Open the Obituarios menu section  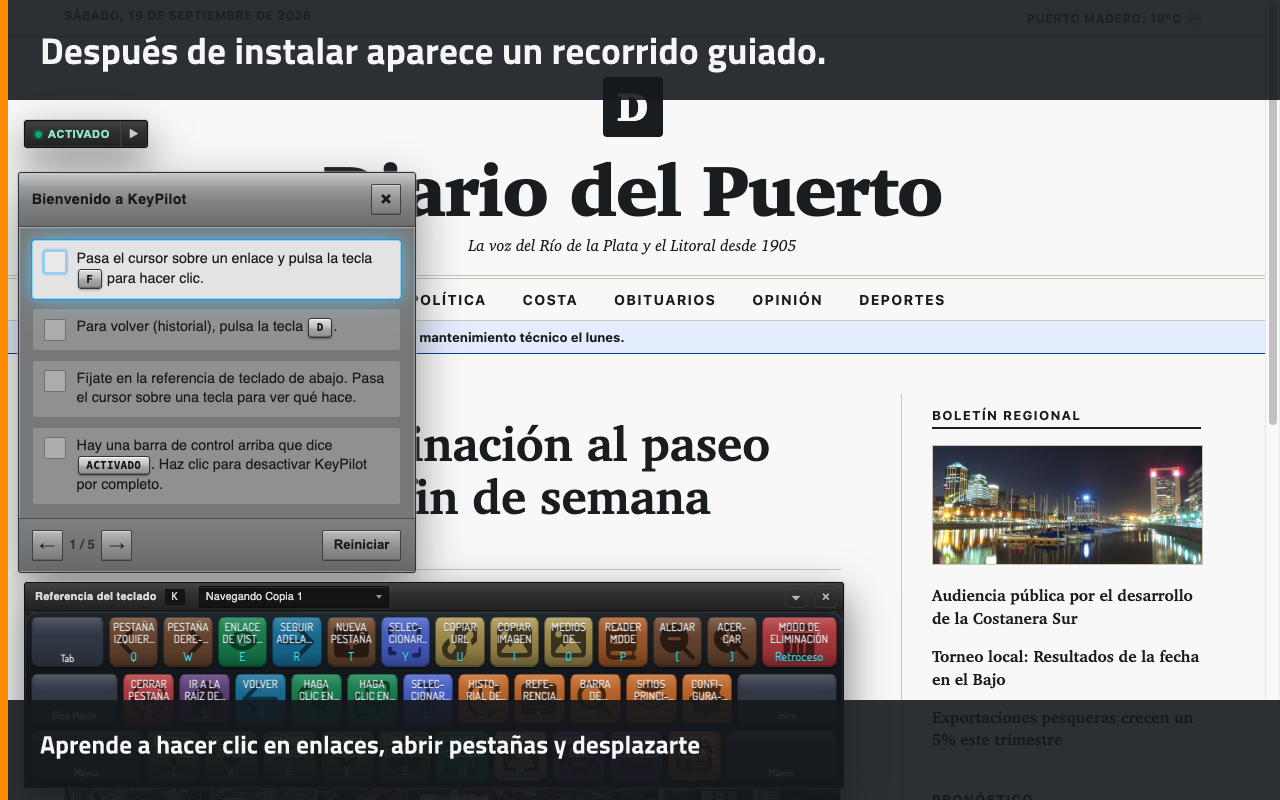[x=665, y=300]
